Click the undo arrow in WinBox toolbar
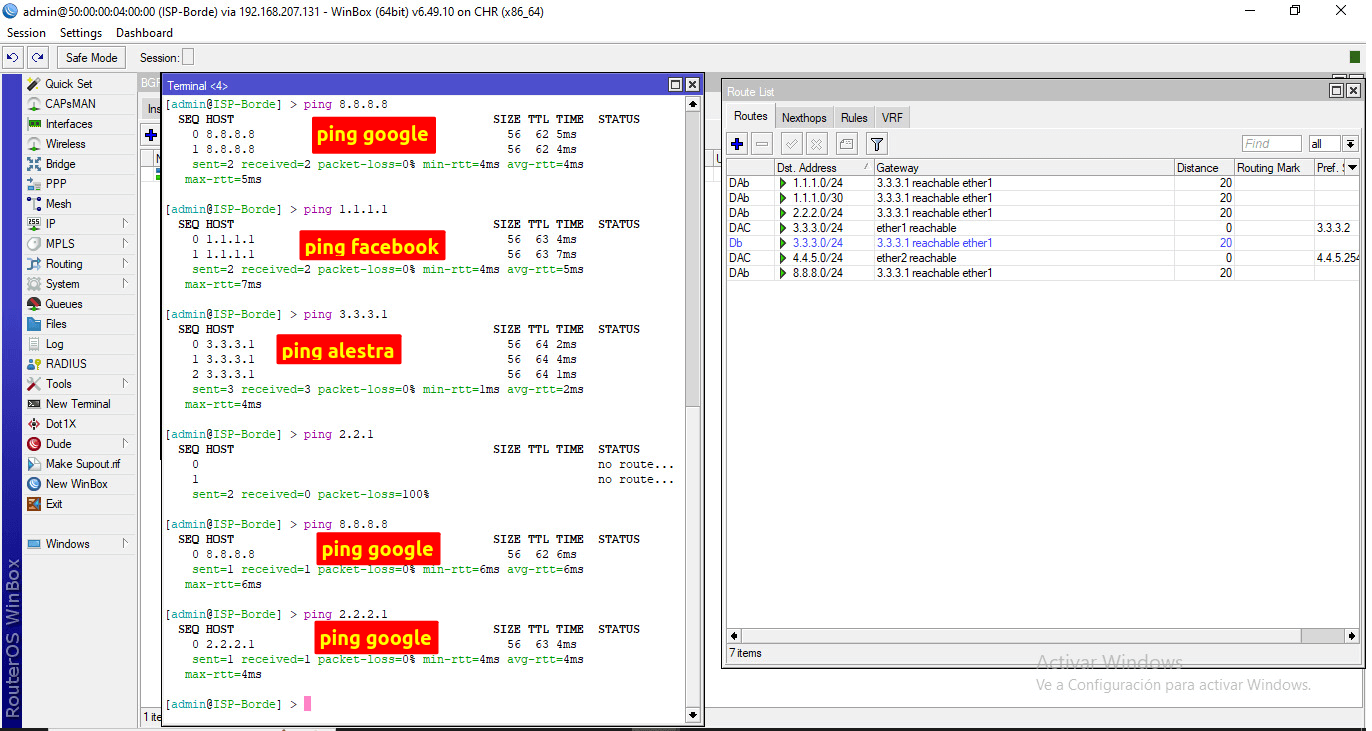Screen dimensions: 1372x731 click(13, 58)
